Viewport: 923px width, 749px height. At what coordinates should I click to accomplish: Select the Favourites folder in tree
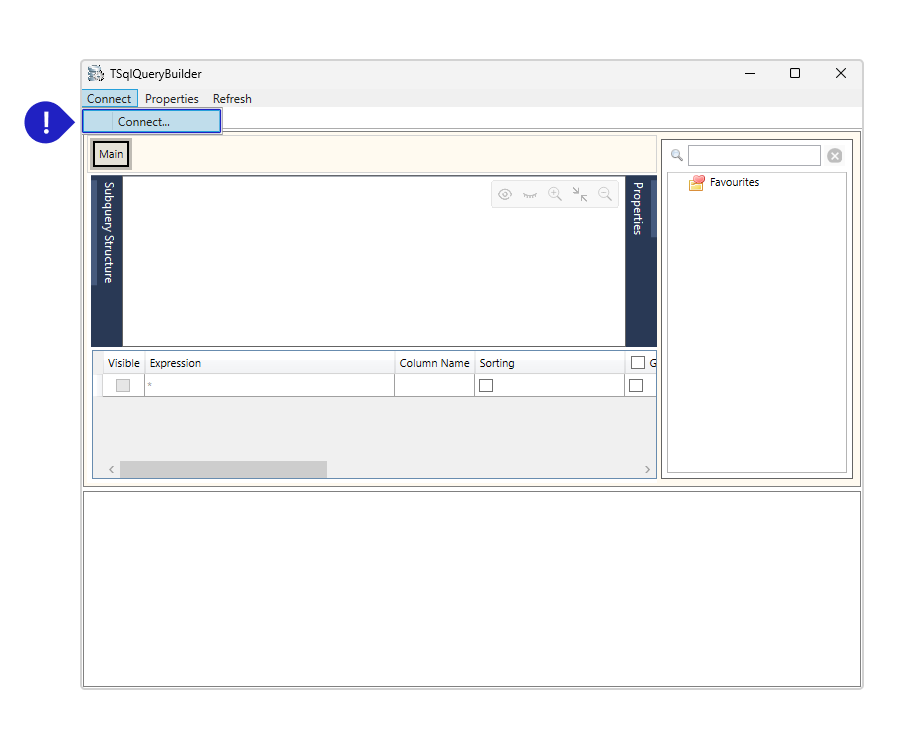click(734, 183)
